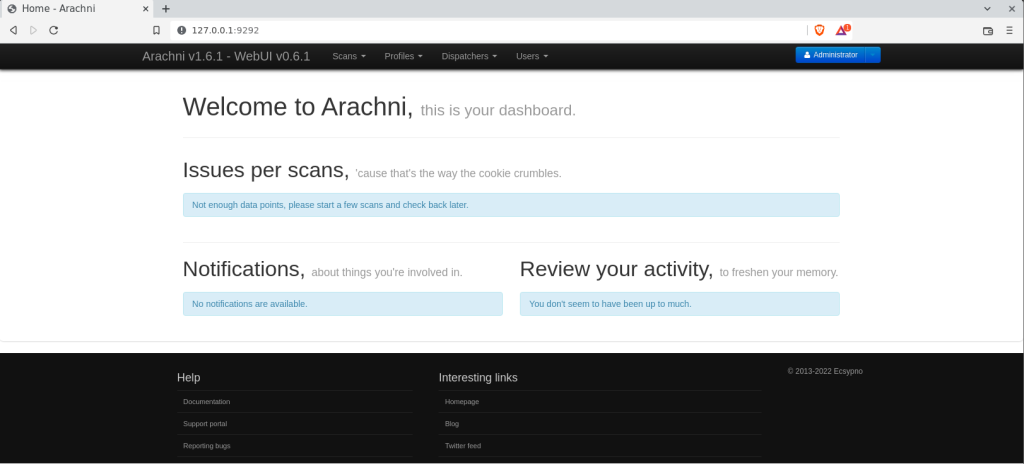The width and height of the screenshot is (1024, 464).
Task: Click the 'Welcome to Arachni,' heading
Action: (x=298, y=107)
